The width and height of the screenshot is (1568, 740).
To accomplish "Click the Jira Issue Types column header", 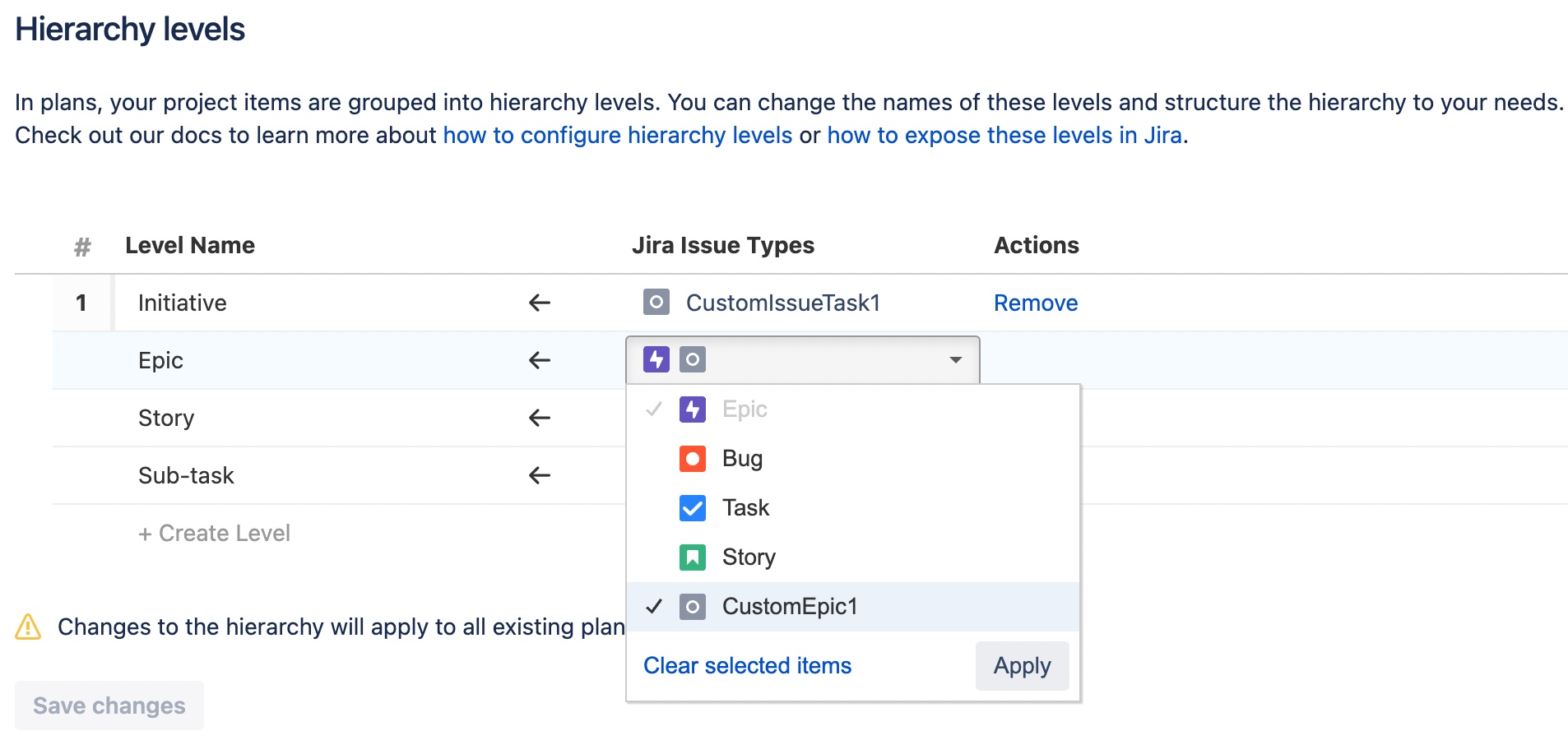I will coord(723,245).
